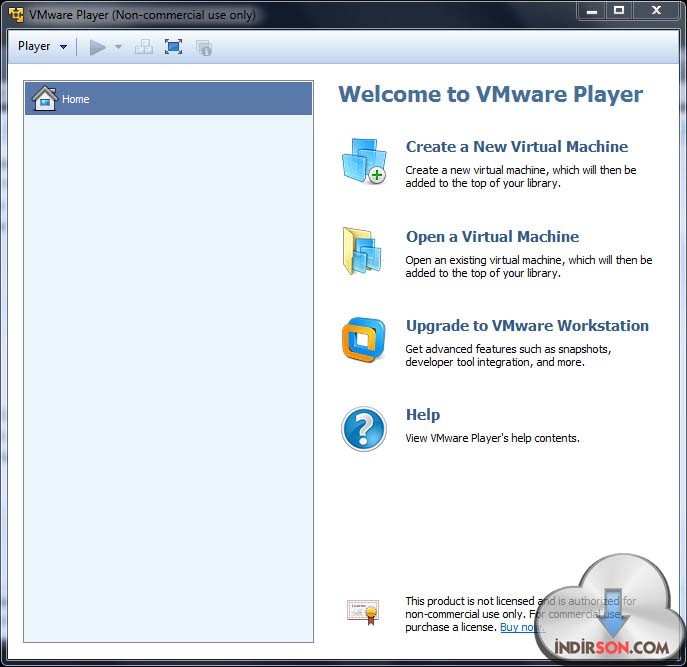
Task: Click the VMware Workstation logo icon
Action: coord(364,340)
